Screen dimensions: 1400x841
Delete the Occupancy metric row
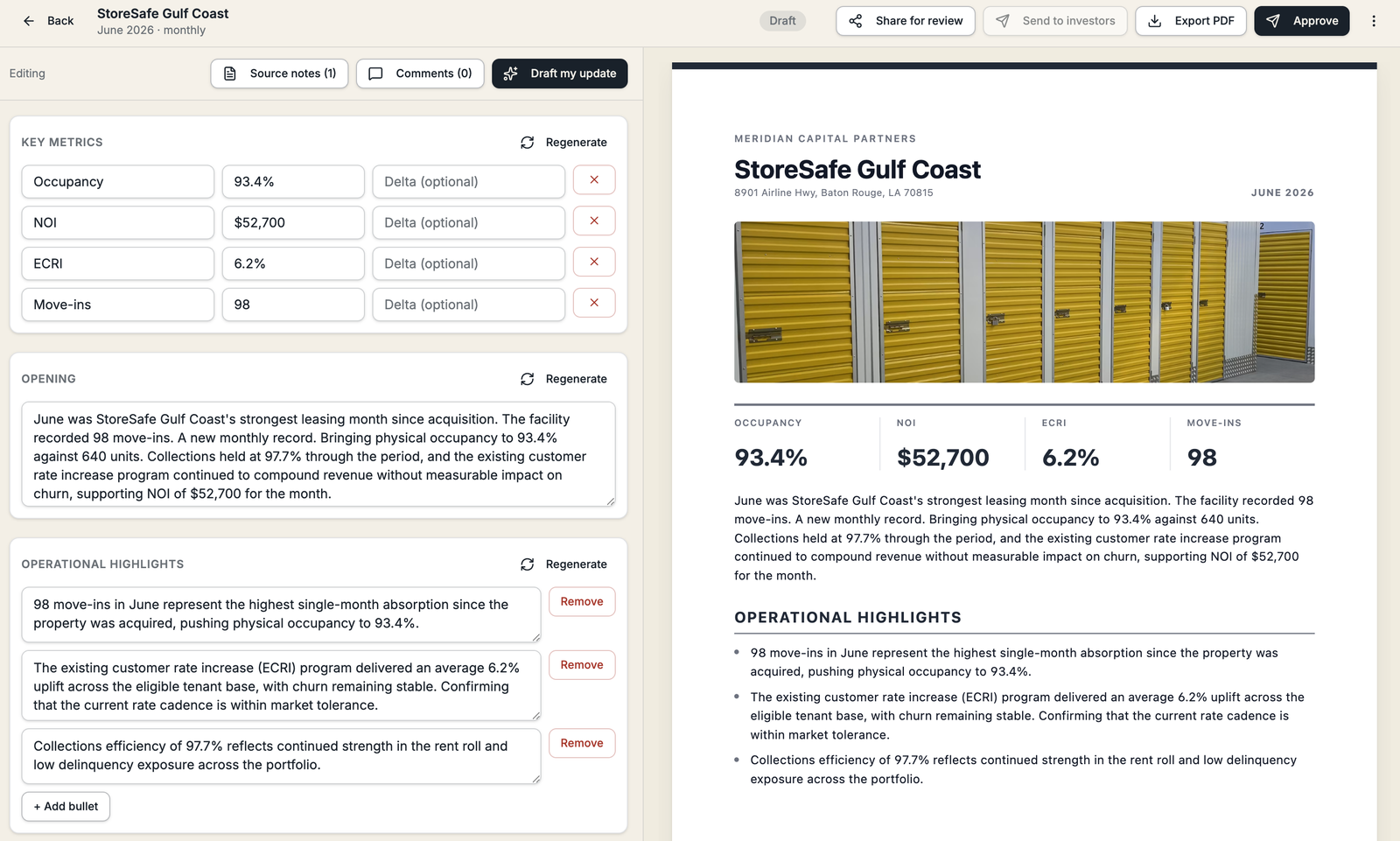594,180
